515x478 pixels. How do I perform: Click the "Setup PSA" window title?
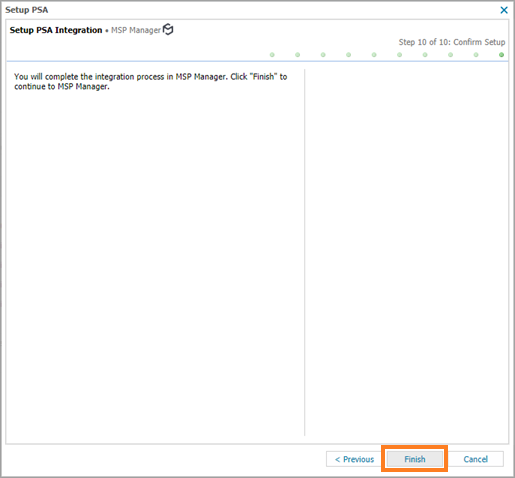27,10
